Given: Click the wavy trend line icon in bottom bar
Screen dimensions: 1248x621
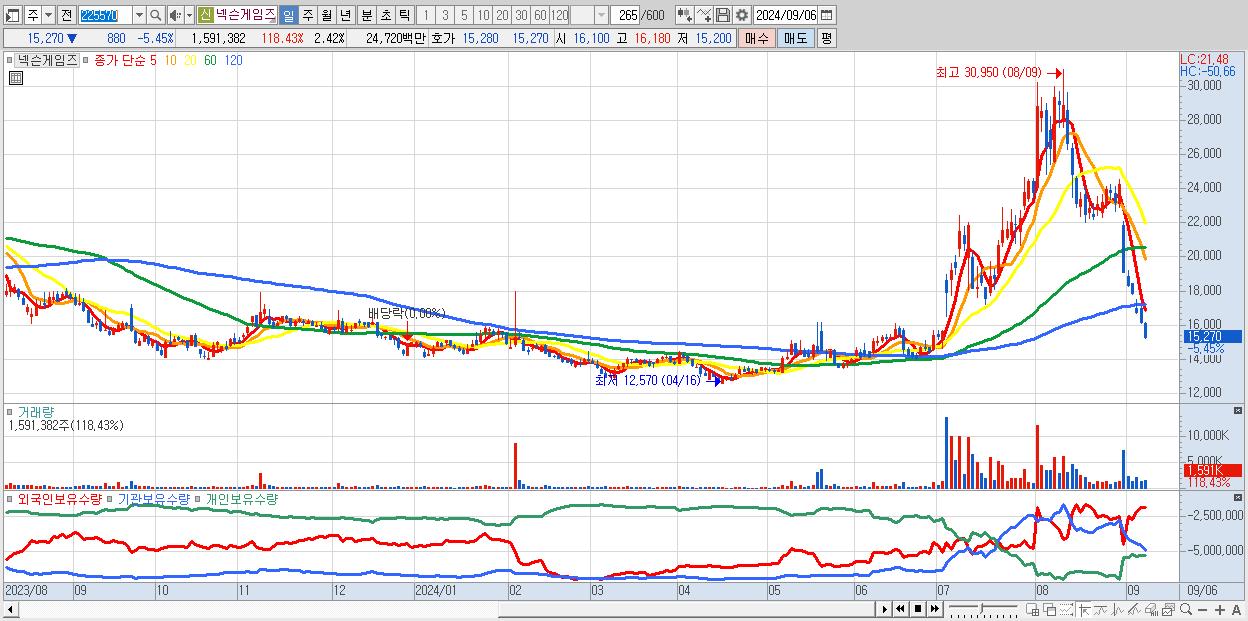Looking at the screenshot, I should 1101,610.
